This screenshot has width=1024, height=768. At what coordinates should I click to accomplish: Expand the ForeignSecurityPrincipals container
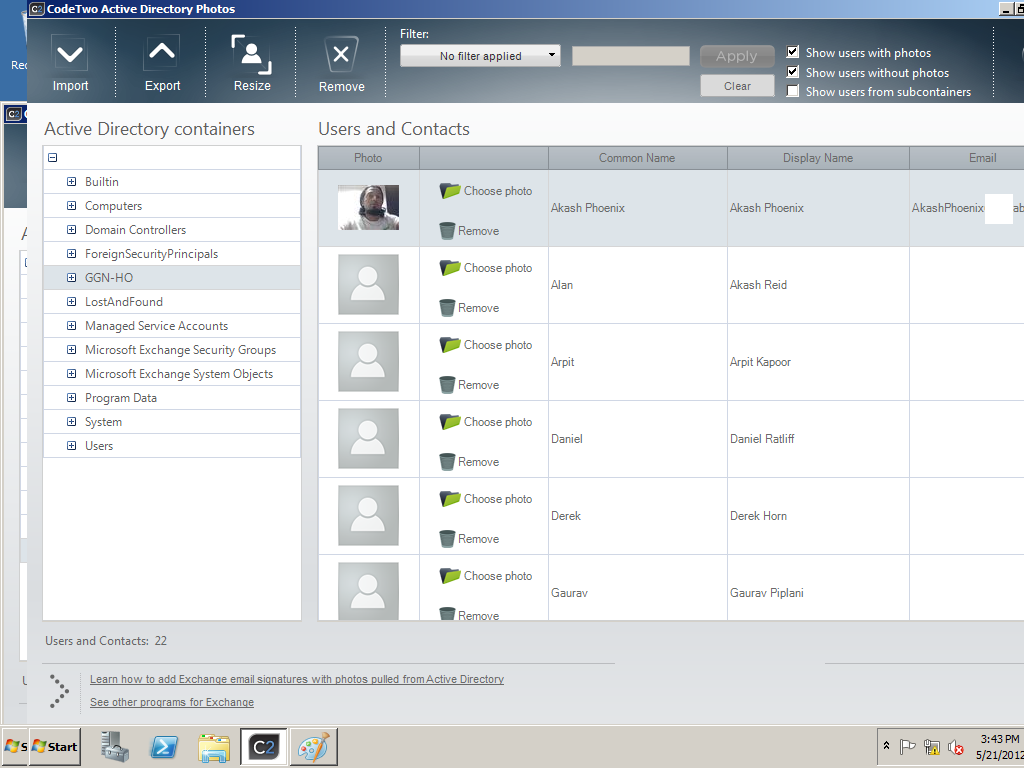tap(71, 253)
